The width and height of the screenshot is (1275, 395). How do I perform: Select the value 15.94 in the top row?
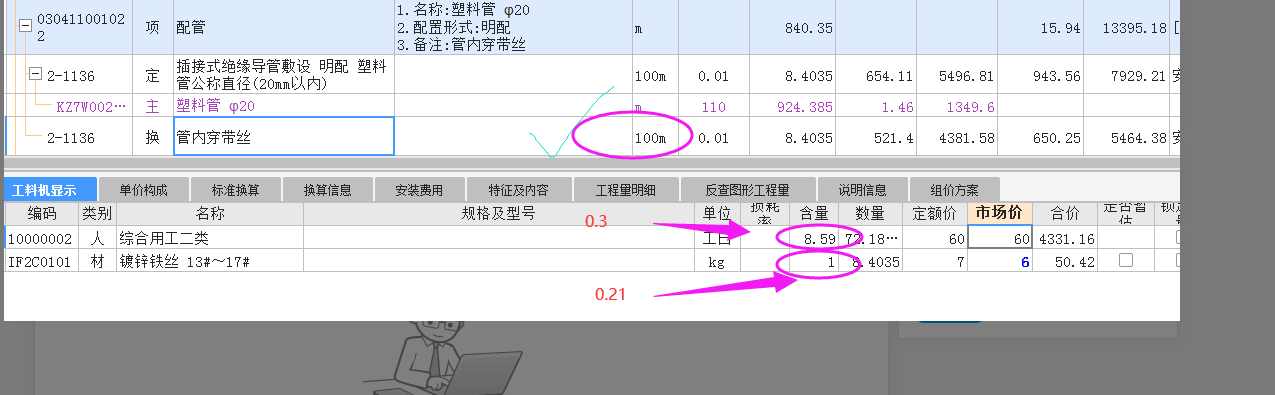(1041, 27)
